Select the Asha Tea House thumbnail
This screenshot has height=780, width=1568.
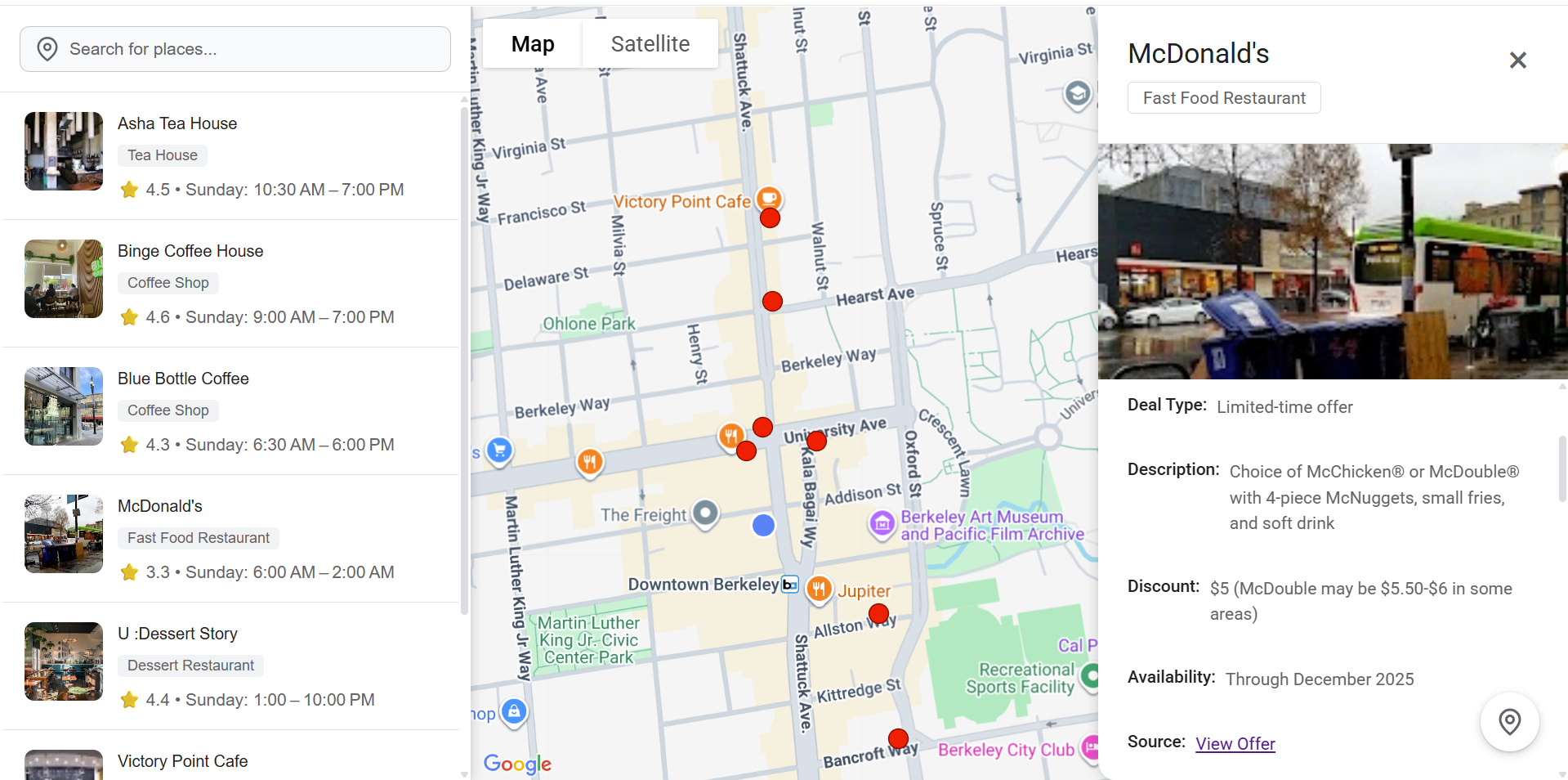pyautogui.click(x=64, y=151)
